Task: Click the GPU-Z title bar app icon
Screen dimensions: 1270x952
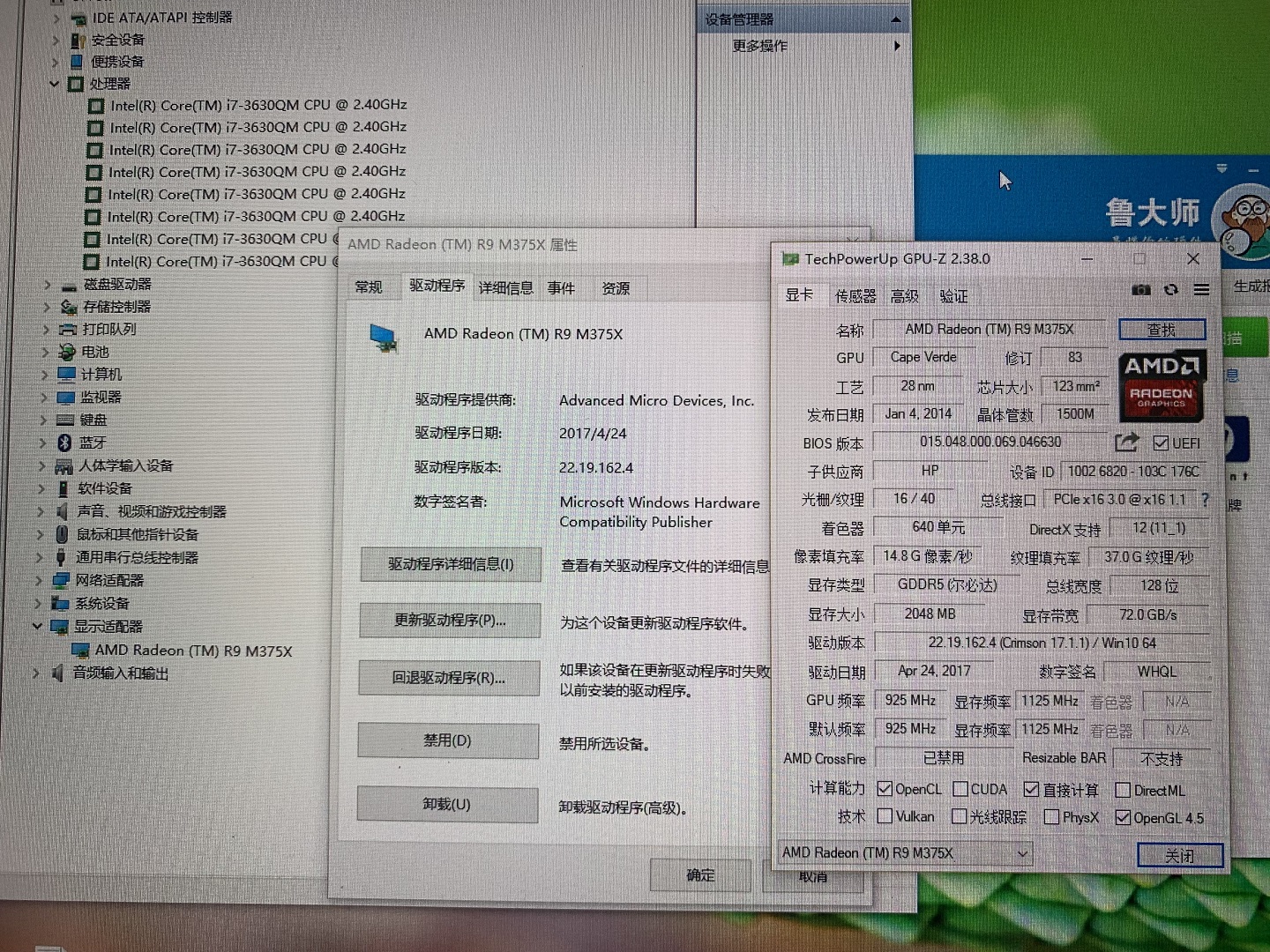Action: coord(790,258)
